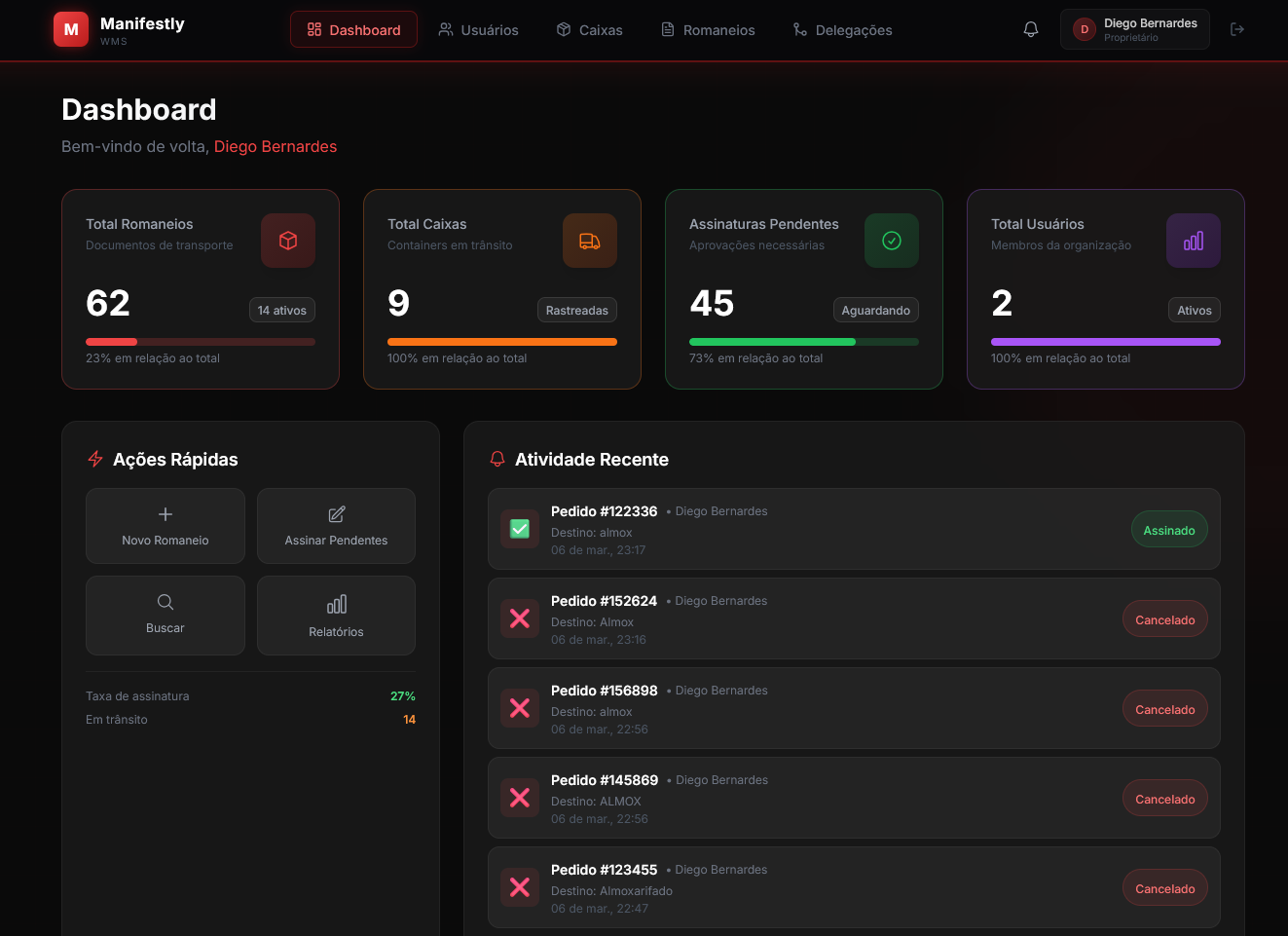Click the Assinado status badge
The height and width of the screenshot is (936, 1288).
[1169, 530]
